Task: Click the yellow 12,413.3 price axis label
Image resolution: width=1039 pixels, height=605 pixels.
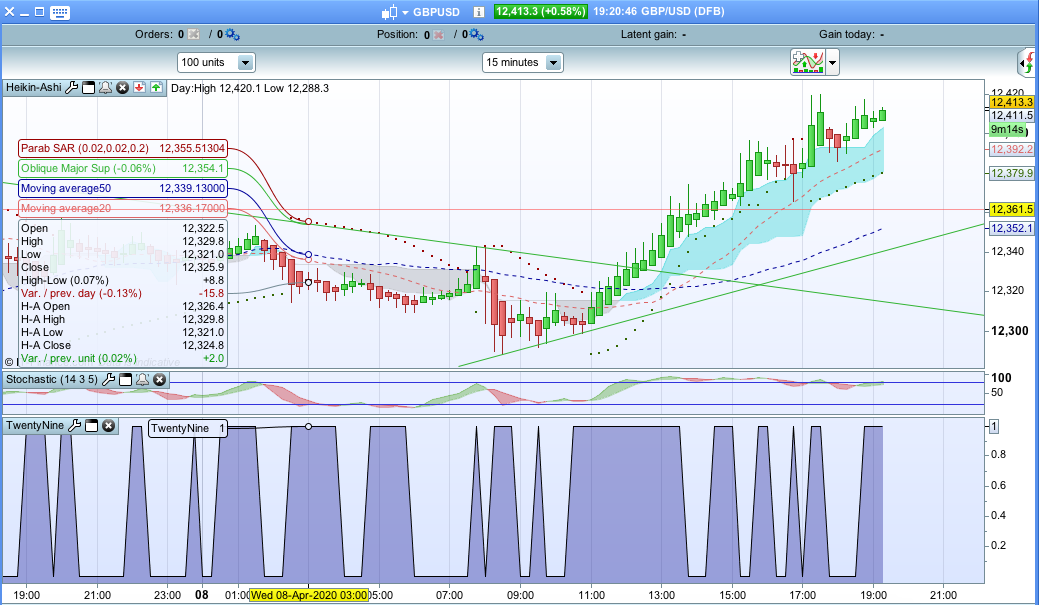Action: pyautogui.click(x=1011, y=102)
